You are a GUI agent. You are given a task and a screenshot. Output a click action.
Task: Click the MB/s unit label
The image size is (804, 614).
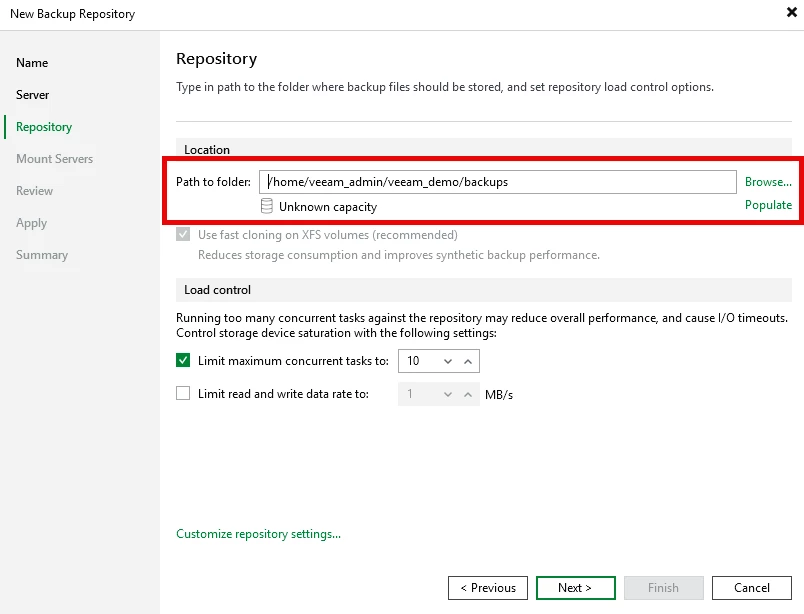coord(499,394)
